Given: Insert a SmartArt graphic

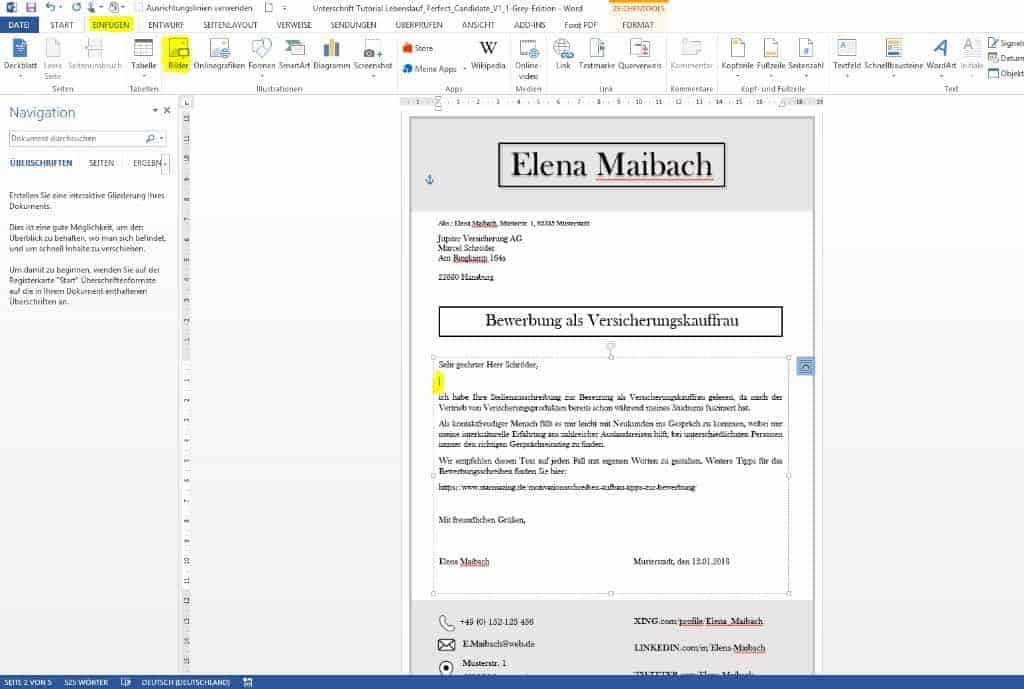Looking at the screenshot, I should [295, 54].
